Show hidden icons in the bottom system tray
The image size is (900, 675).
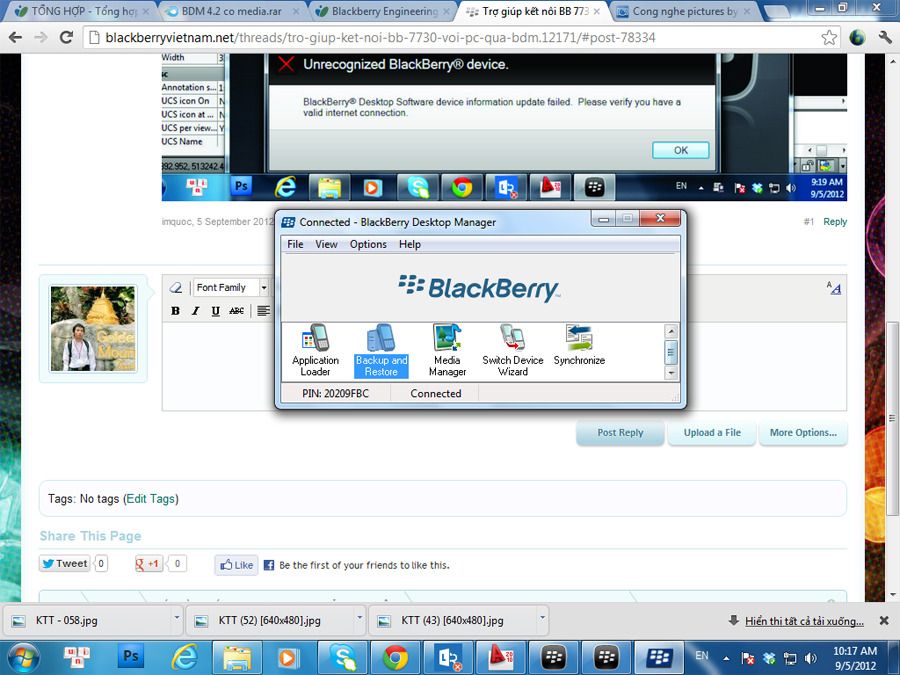click(x=726, y=658)
